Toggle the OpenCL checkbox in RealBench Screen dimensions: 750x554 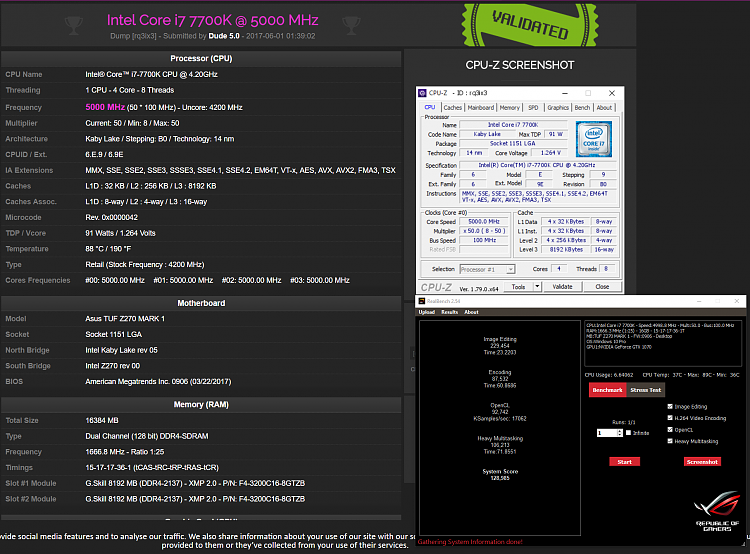(x=670, y=430)
